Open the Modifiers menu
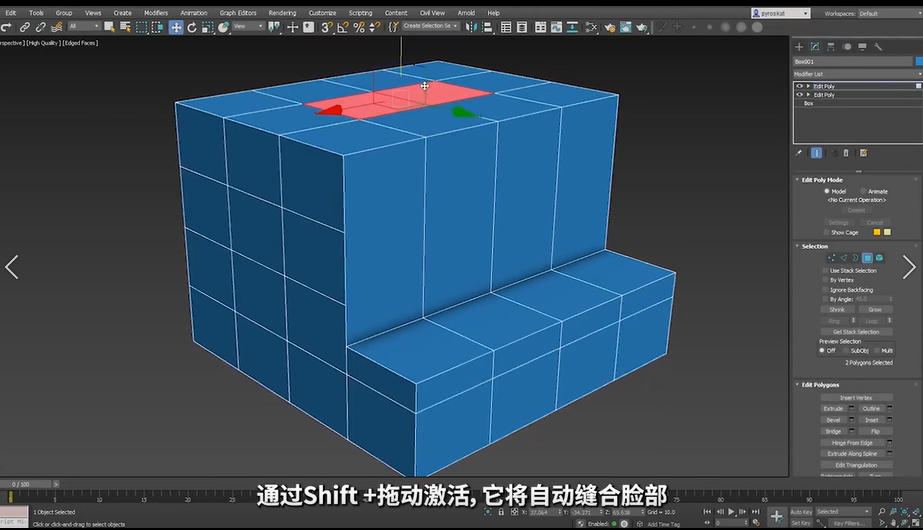 click(x=156, y=13)
